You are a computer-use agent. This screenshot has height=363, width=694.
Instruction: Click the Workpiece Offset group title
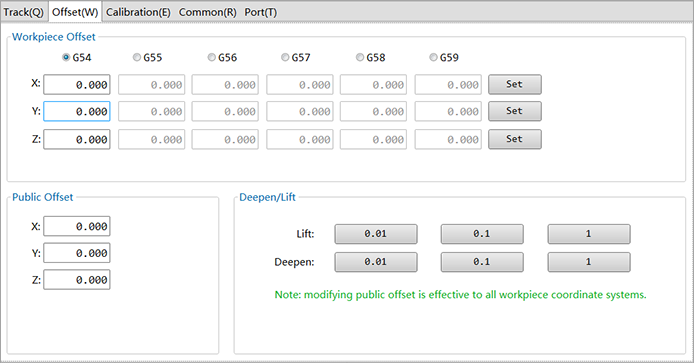point(54,37)
